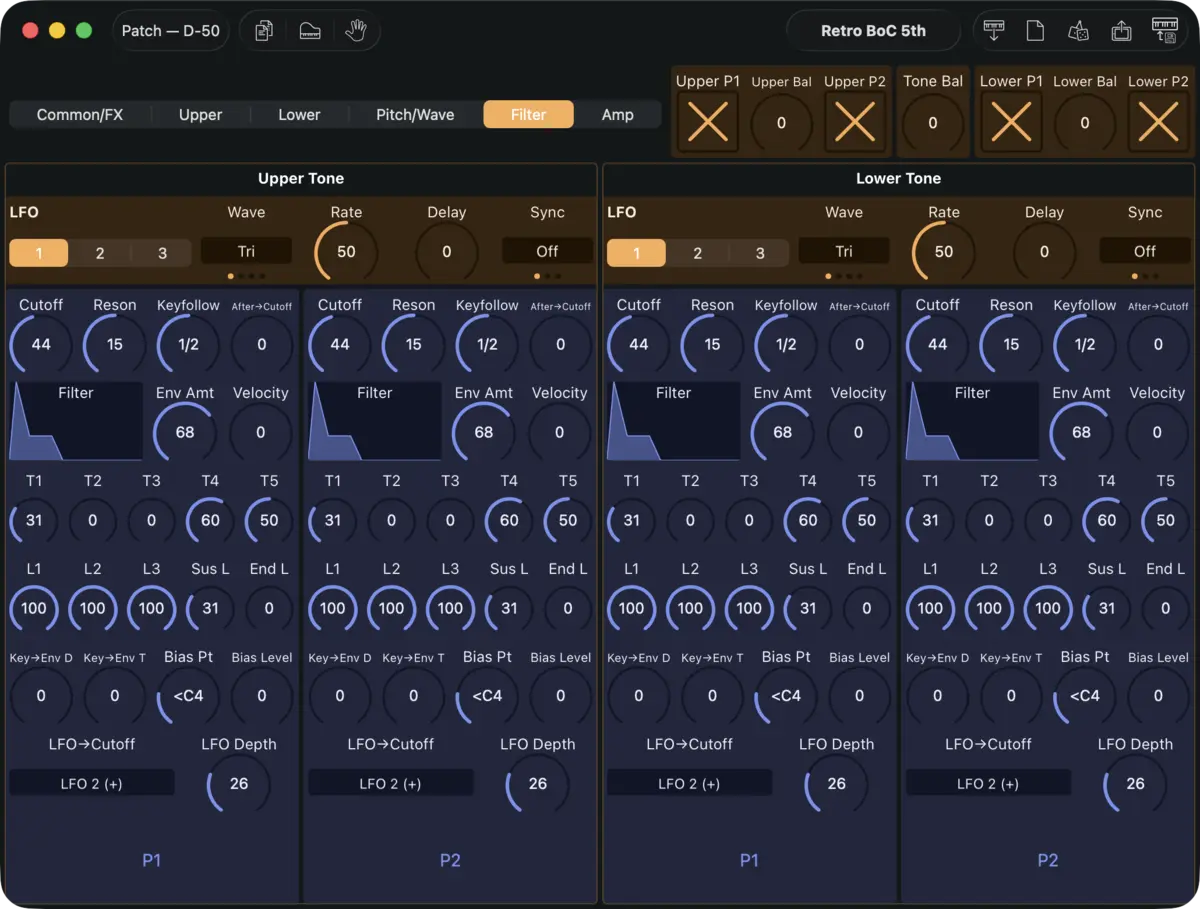Click Upper Tone P1 LFO Depth knob

pos(239,783)
